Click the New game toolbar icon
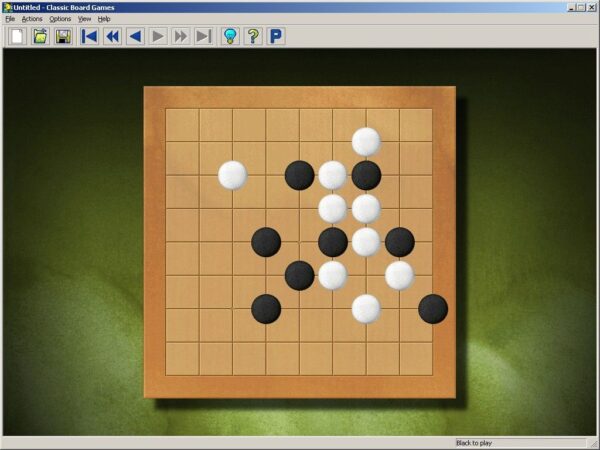The height and width of the screenshot is (450, 600). [x=17, y=37]
